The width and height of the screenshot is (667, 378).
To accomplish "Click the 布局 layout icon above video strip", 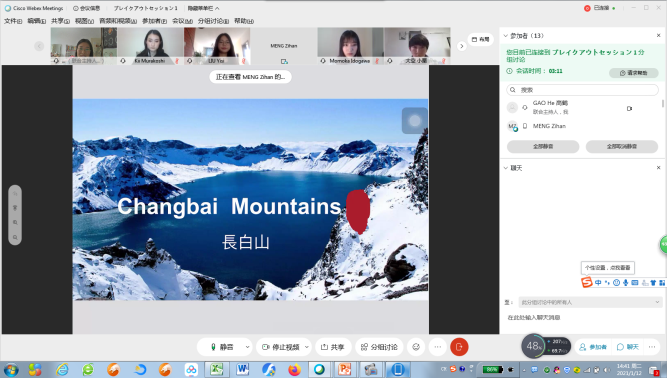I will (481, 39).
